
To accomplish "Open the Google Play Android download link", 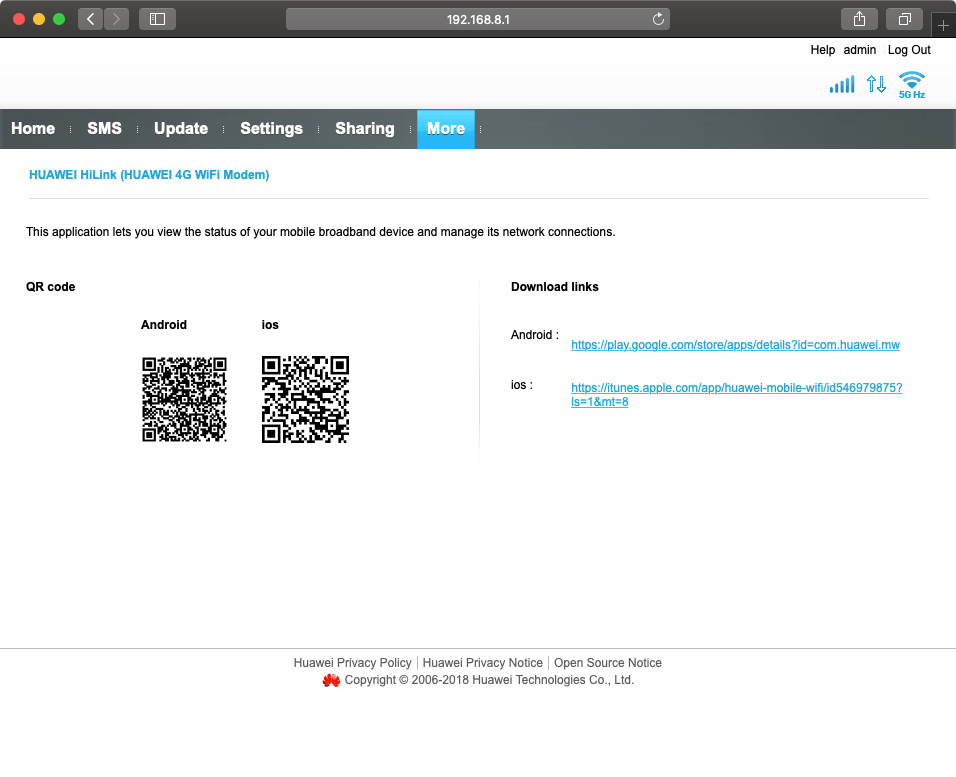I will [735, 345].
